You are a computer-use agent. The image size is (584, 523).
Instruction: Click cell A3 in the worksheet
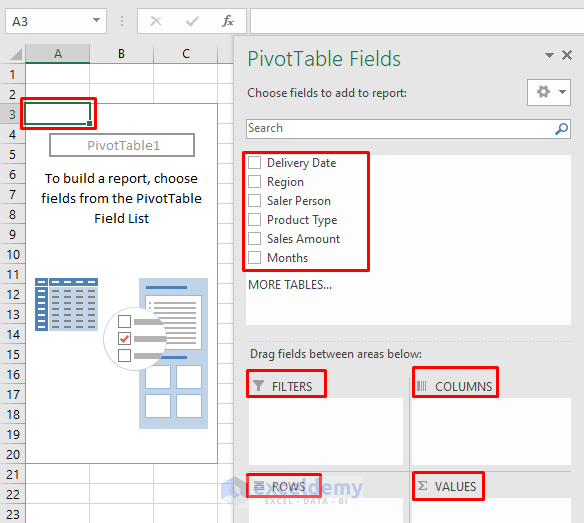click(x=58, y=114)
